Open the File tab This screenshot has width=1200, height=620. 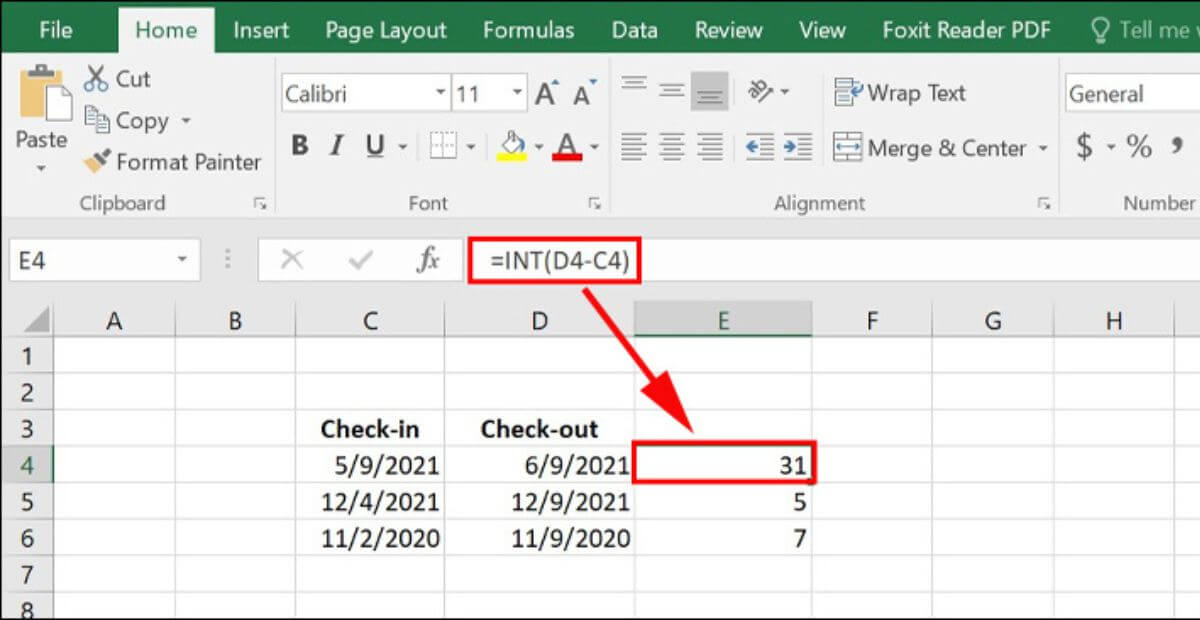pyautogui.click(x=55, y=29)
